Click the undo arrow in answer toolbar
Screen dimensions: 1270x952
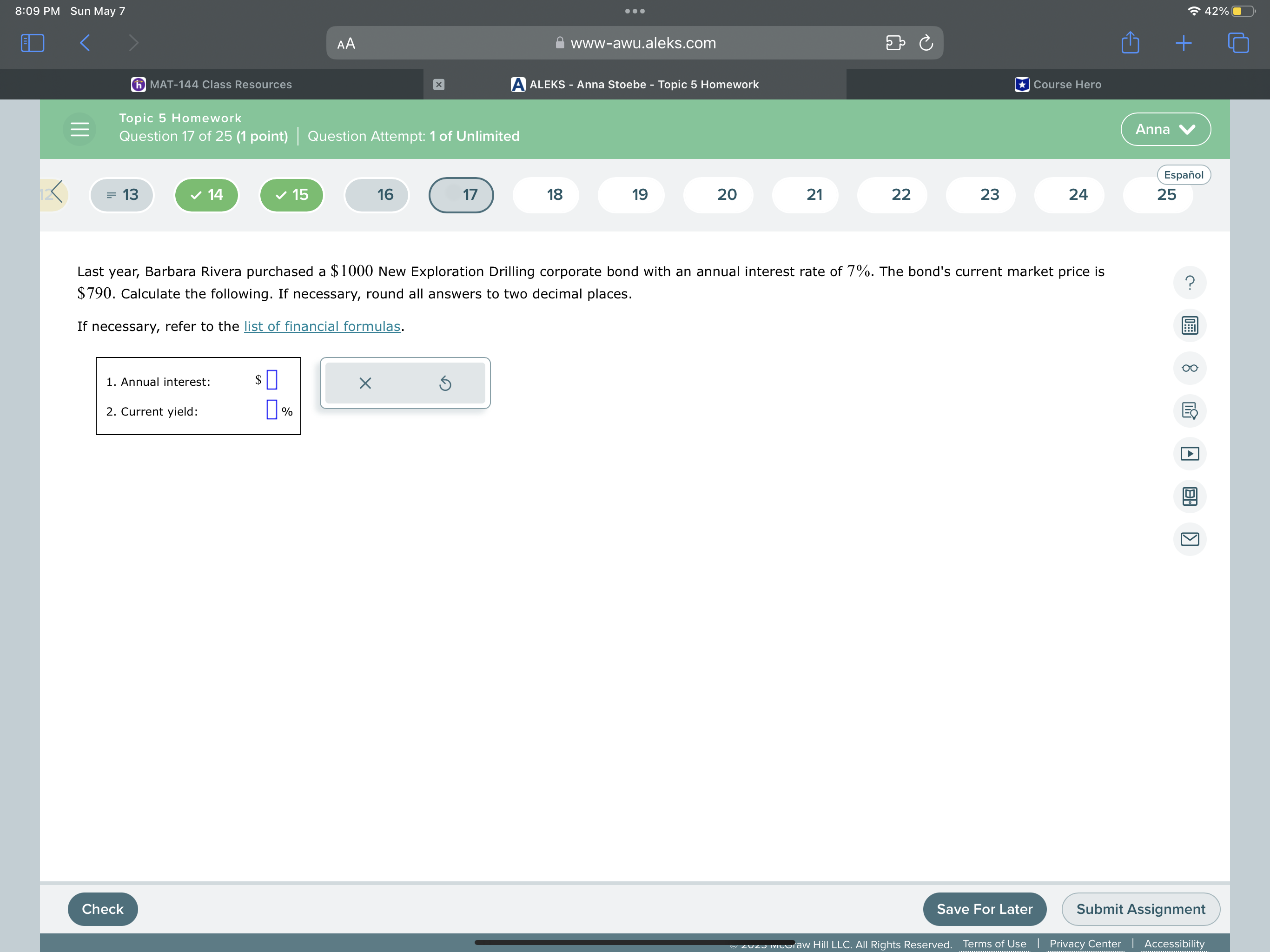pyautogui.click(x=445, y=383)
